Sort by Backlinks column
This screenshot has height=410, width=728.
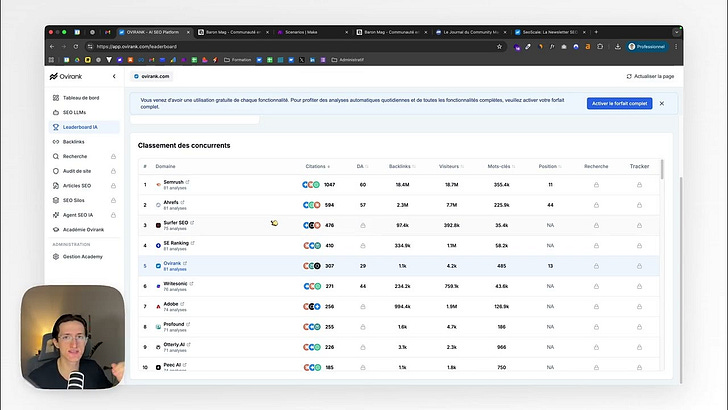click(402, 166)
